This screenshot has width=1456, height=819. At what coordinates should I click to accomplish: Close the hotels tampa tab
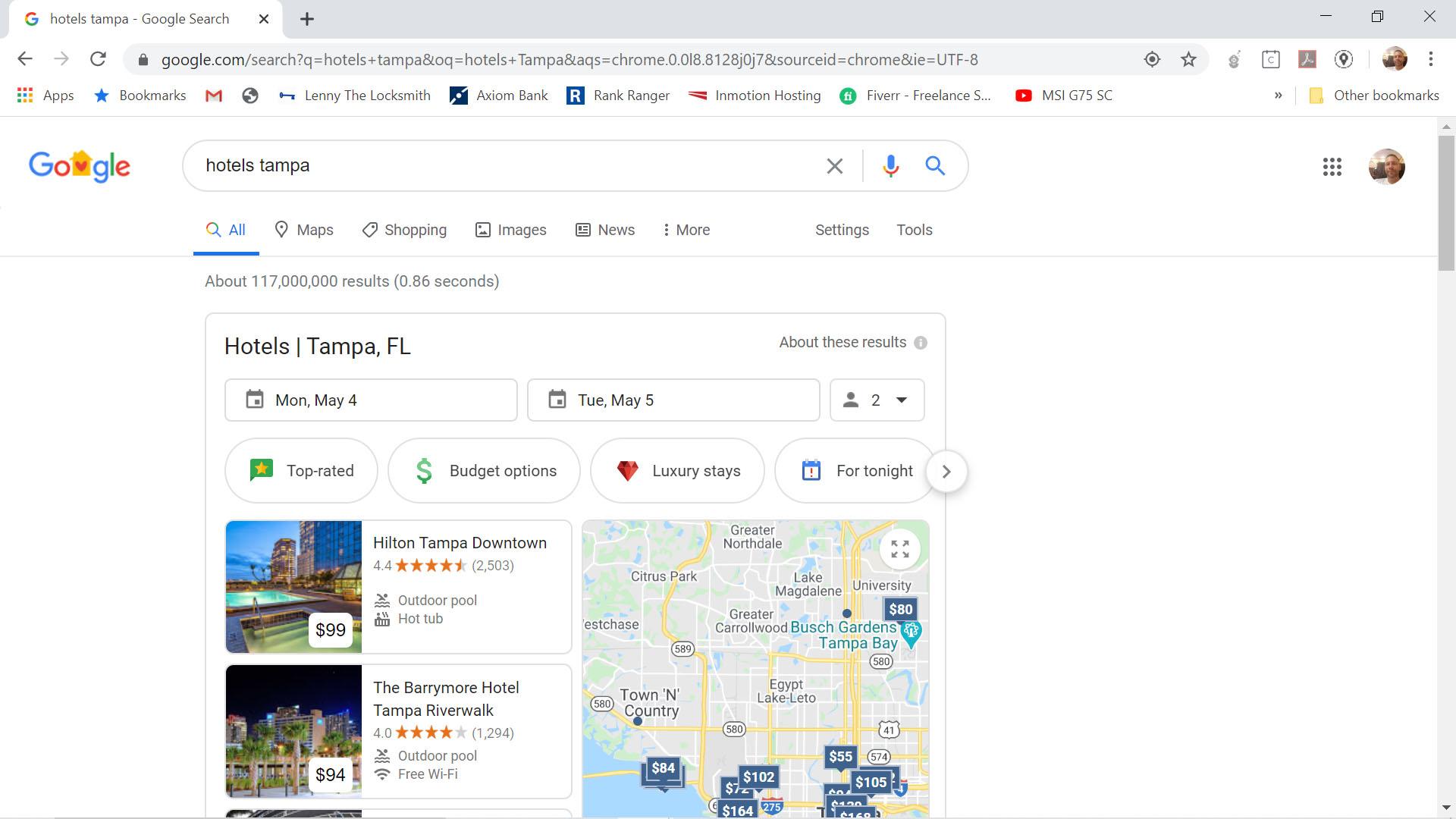tap(264, 19)
